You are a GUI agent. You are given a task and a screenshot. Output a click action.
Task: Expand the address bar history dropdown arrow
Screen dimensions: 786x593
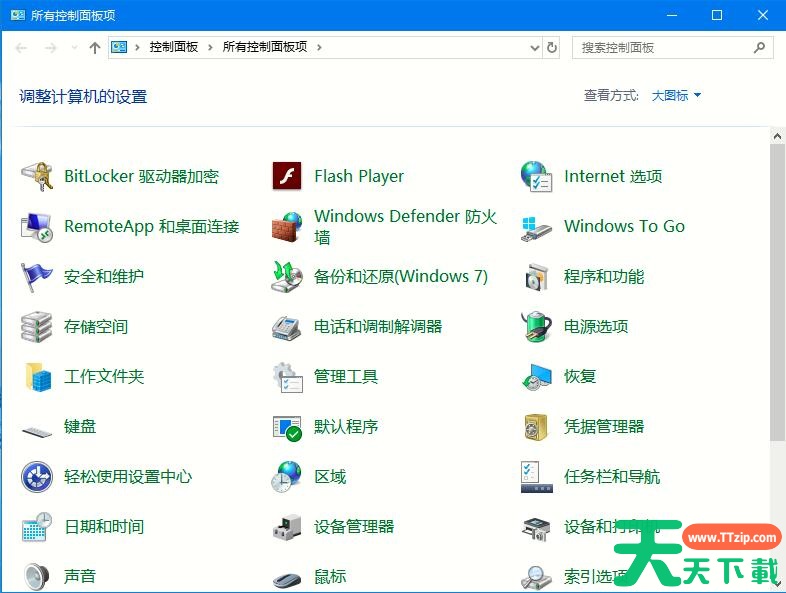coord(534,47)
